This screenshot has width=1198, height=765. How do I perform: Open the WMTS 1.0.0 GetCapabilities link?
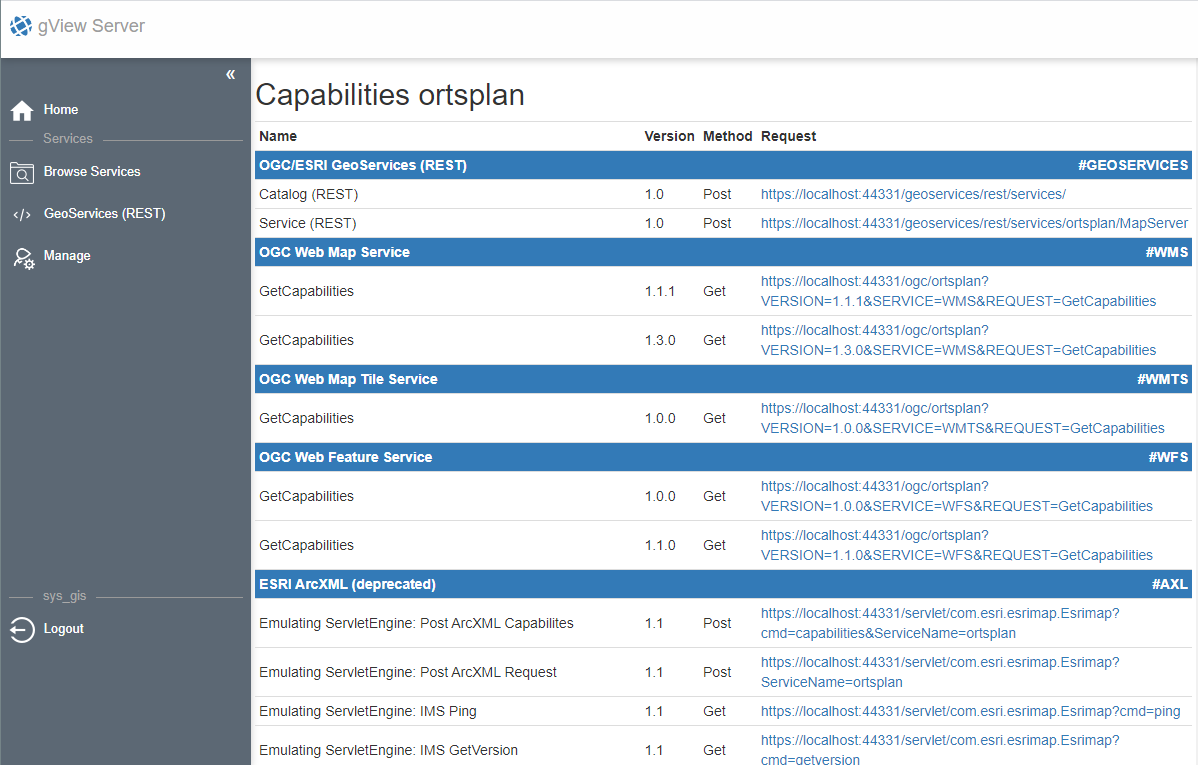[x=963, y=418]
